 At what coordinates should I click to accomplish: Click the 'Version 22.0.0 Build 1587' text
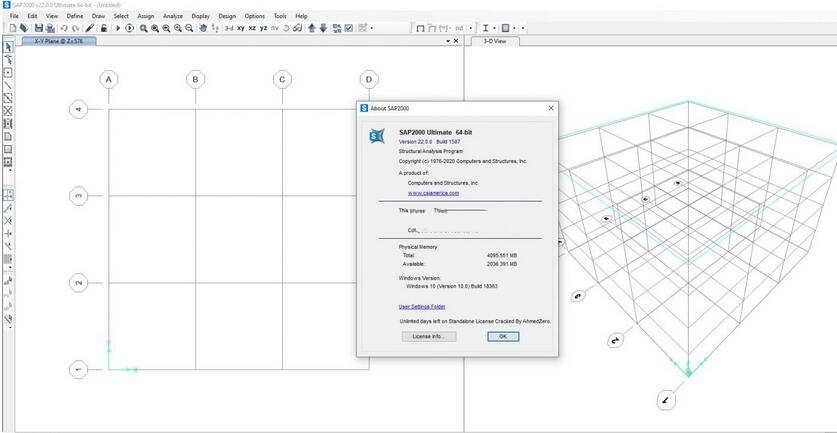point(429,141)
